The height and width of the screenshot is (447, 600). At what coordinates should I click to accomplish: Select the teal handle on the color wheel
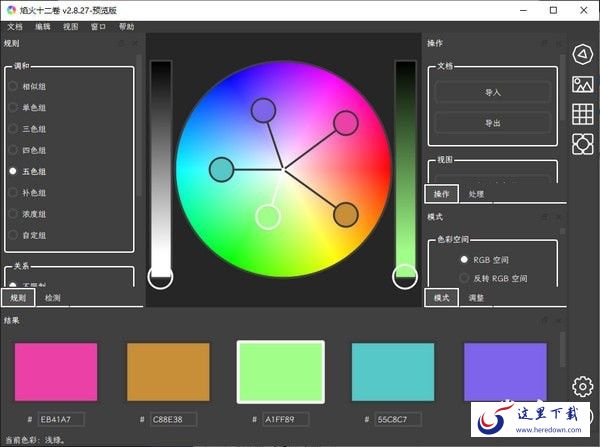(221, 170)
